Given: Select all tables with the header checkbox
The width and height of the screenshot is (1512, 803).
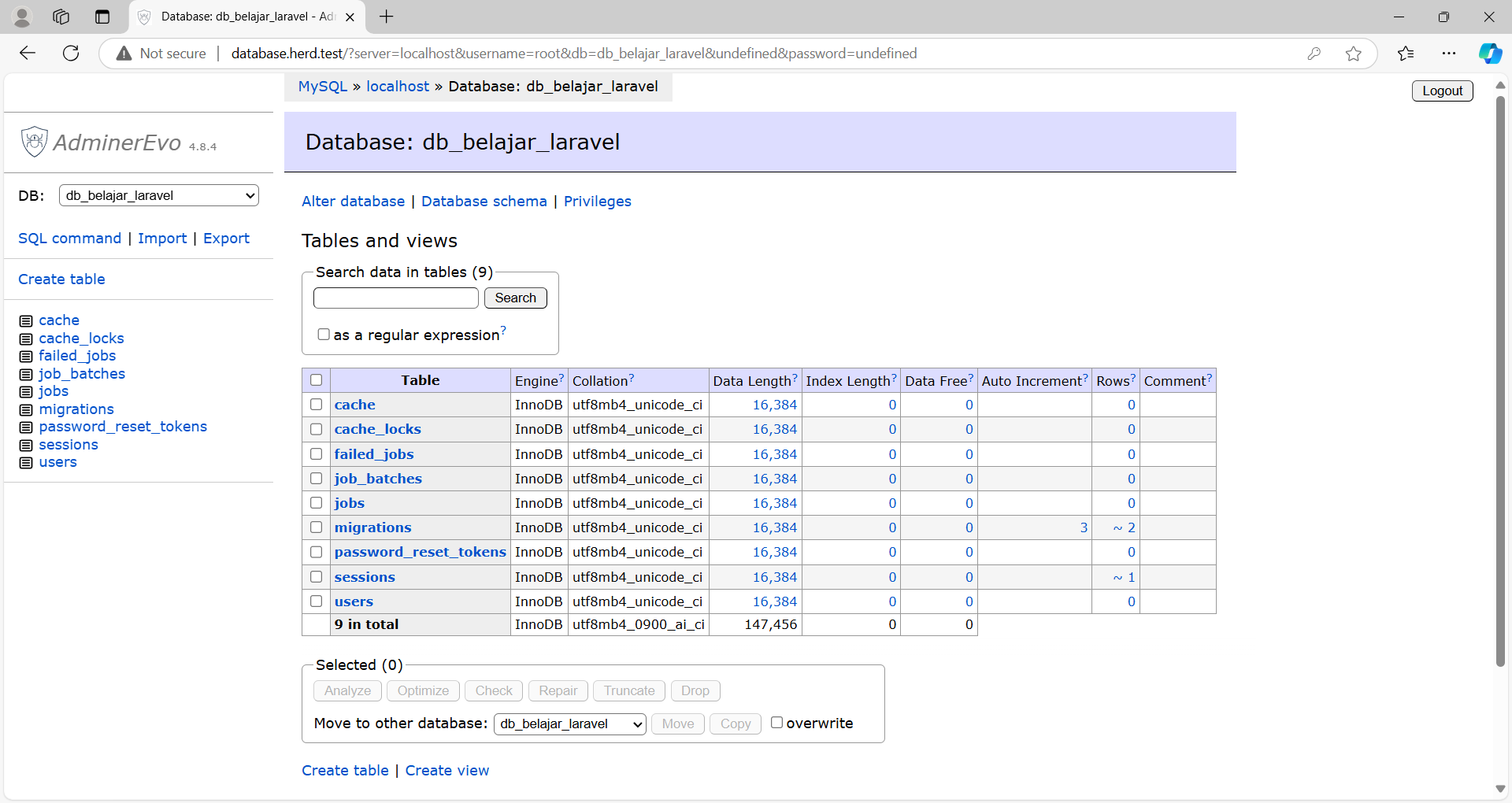Looking at the screenshot, I should [316, 379].
